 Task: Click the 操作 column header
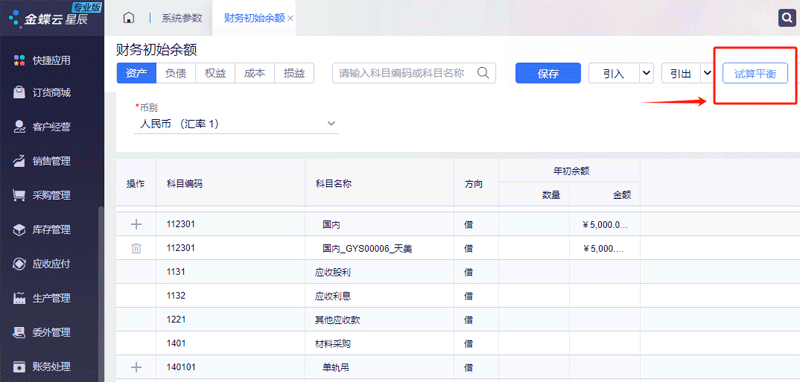tap(136, 184)
